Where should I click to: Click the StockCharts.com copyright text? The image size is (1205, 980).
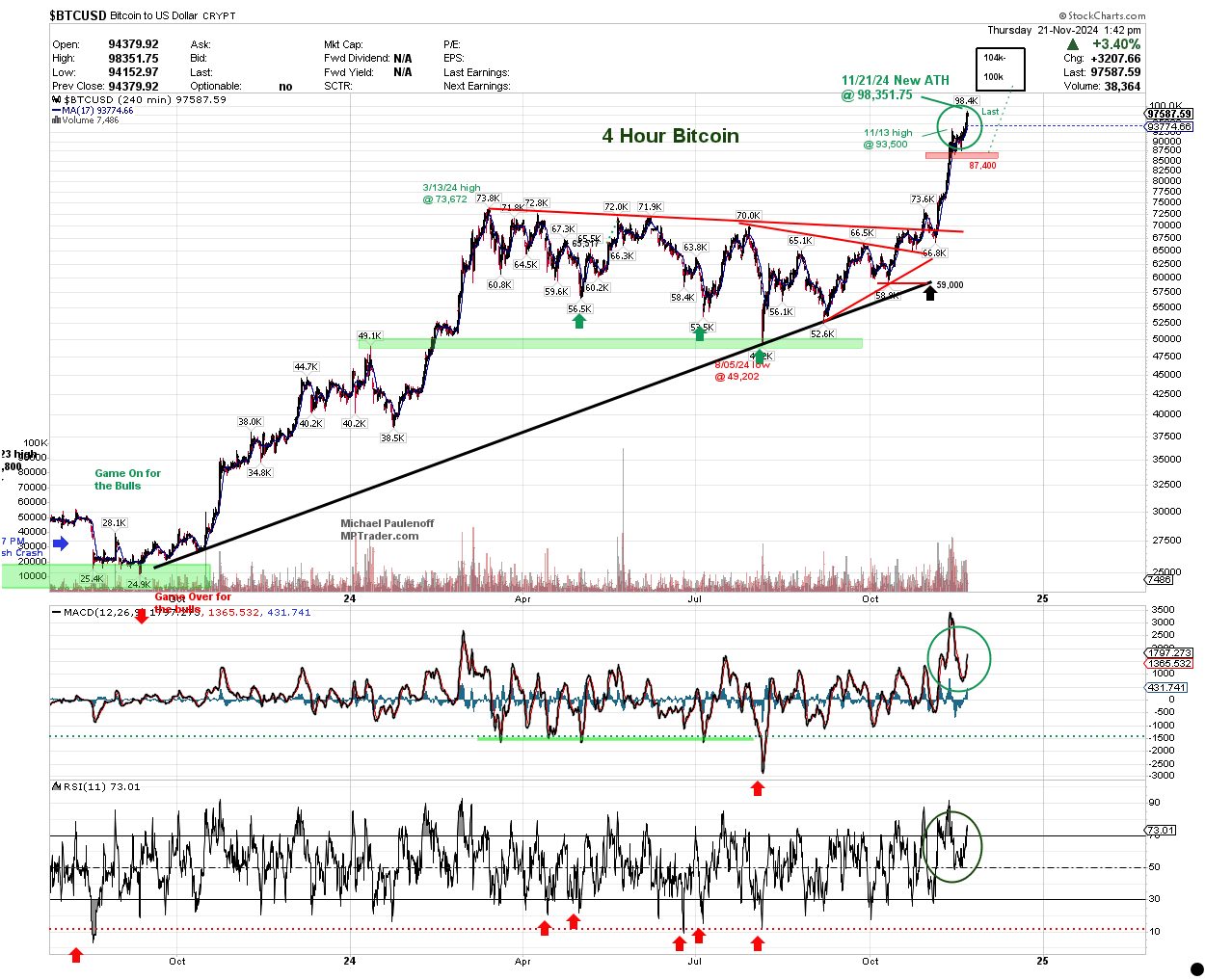pyautogui.click(x=1102, y=15)
